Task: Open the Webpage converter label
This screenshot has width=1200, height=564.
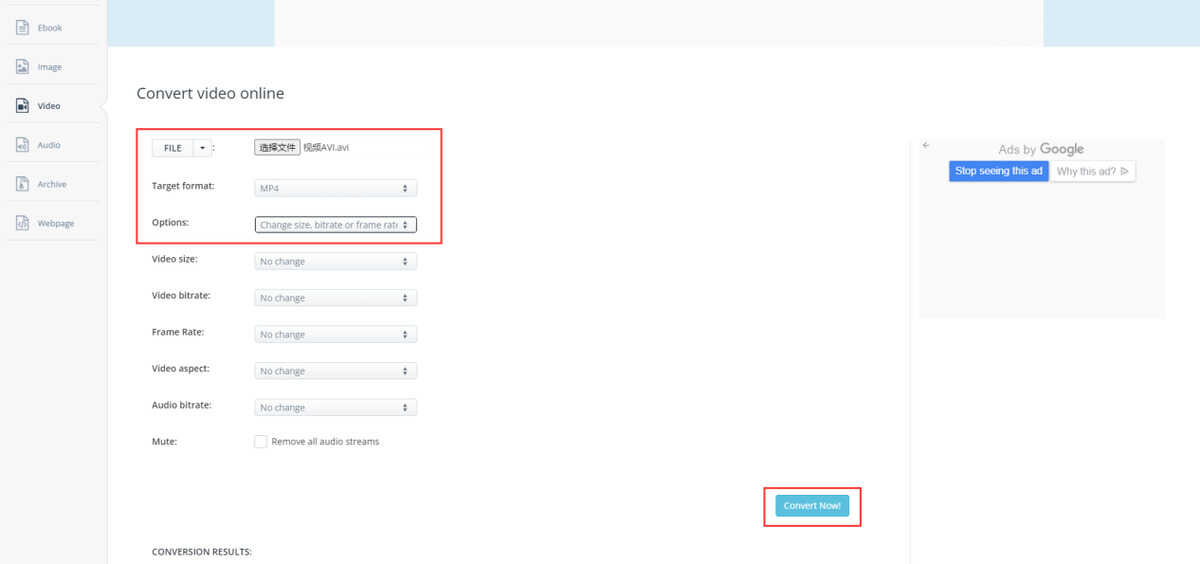Action: [x=56, y=223]
